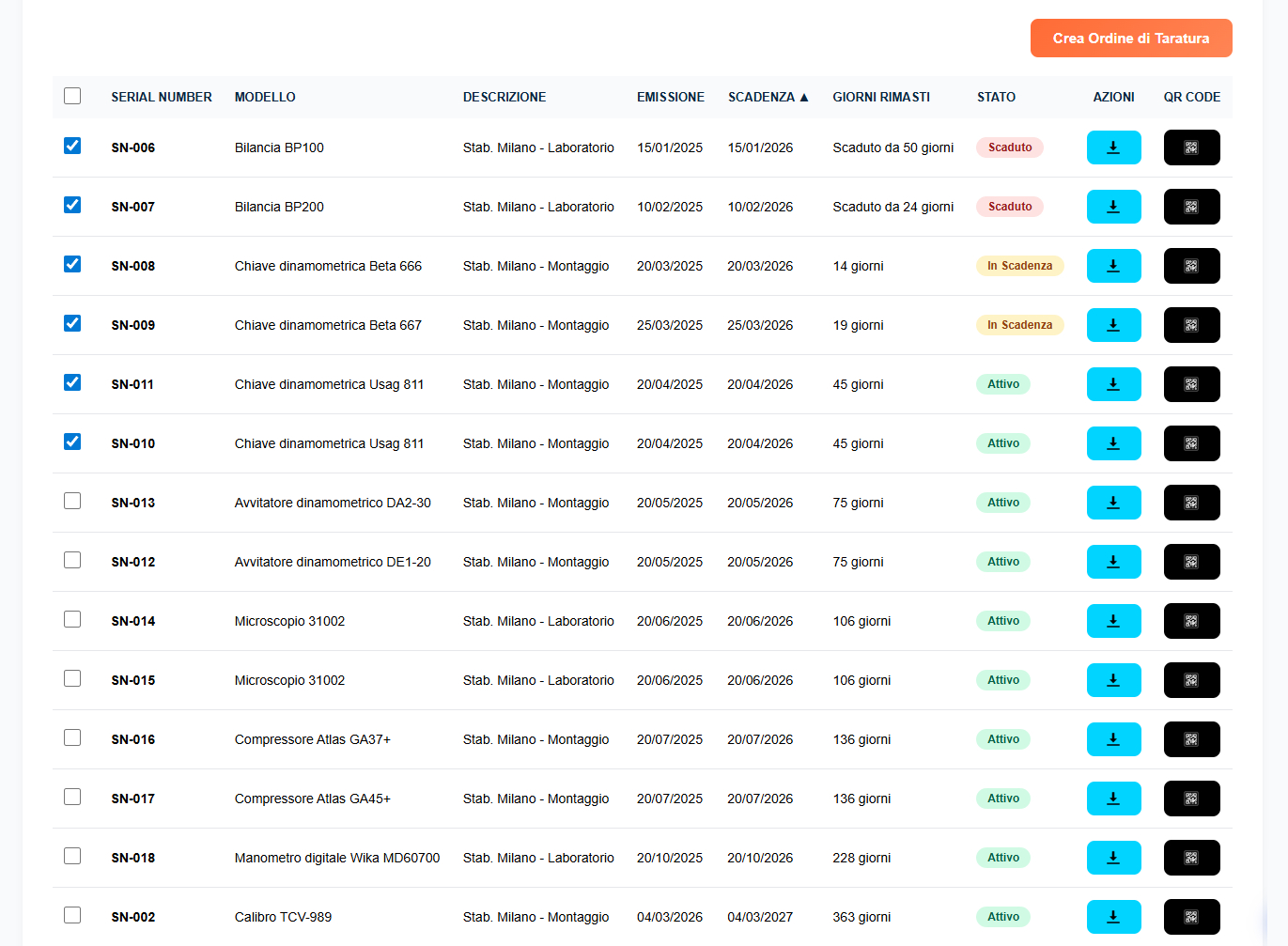The image size is (1288, 946).
Task: Open QR code for Microscopio SN-014
Action: tap(1191, 621)
